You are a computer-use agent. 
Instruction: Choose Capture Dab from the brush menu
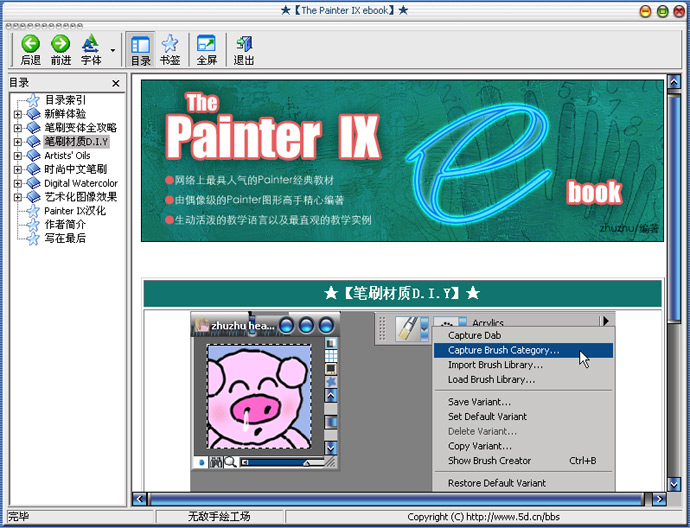point(474,335)
